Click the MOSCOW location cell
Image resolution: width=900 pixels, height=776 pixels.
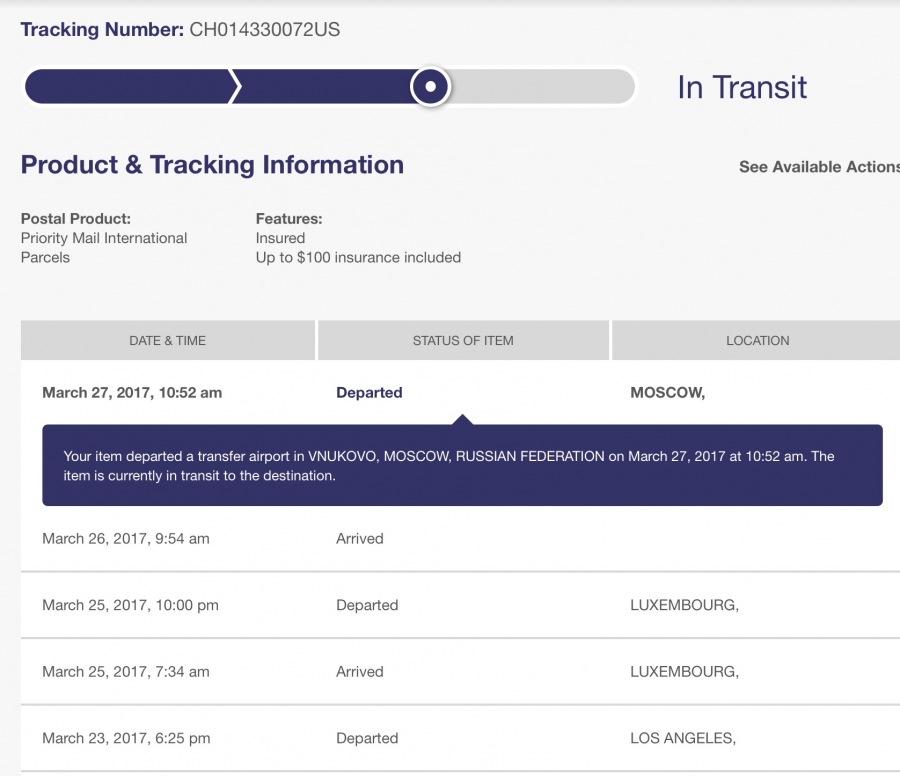point(668,393)
